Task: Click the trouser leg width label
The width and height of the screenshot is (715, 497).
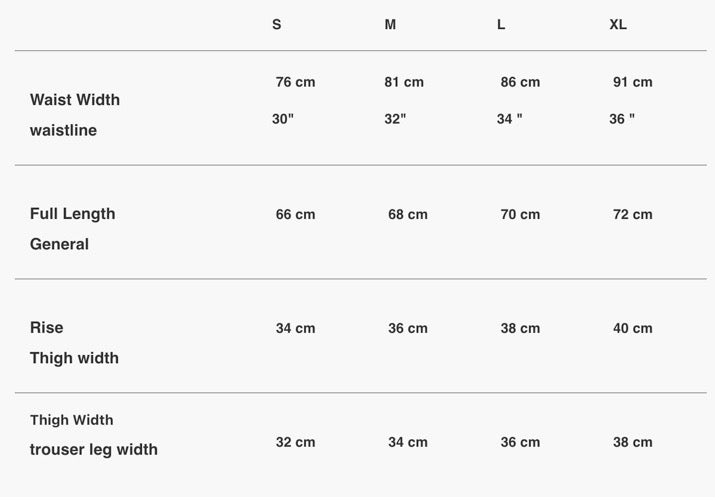Action: [x=94, y=449]
